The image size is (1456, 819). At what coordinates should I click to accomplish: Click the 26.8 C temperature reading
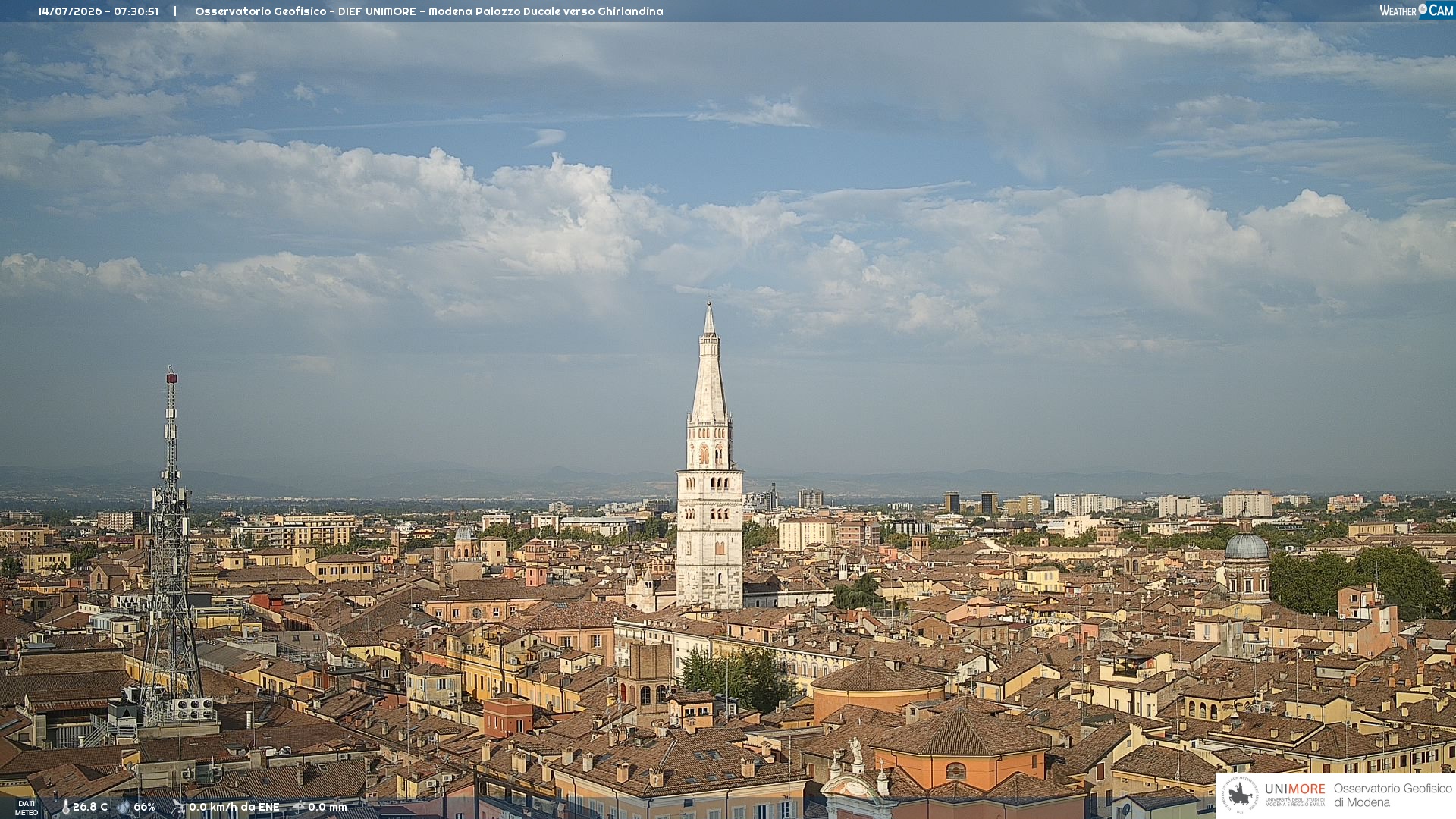point(90,808)
